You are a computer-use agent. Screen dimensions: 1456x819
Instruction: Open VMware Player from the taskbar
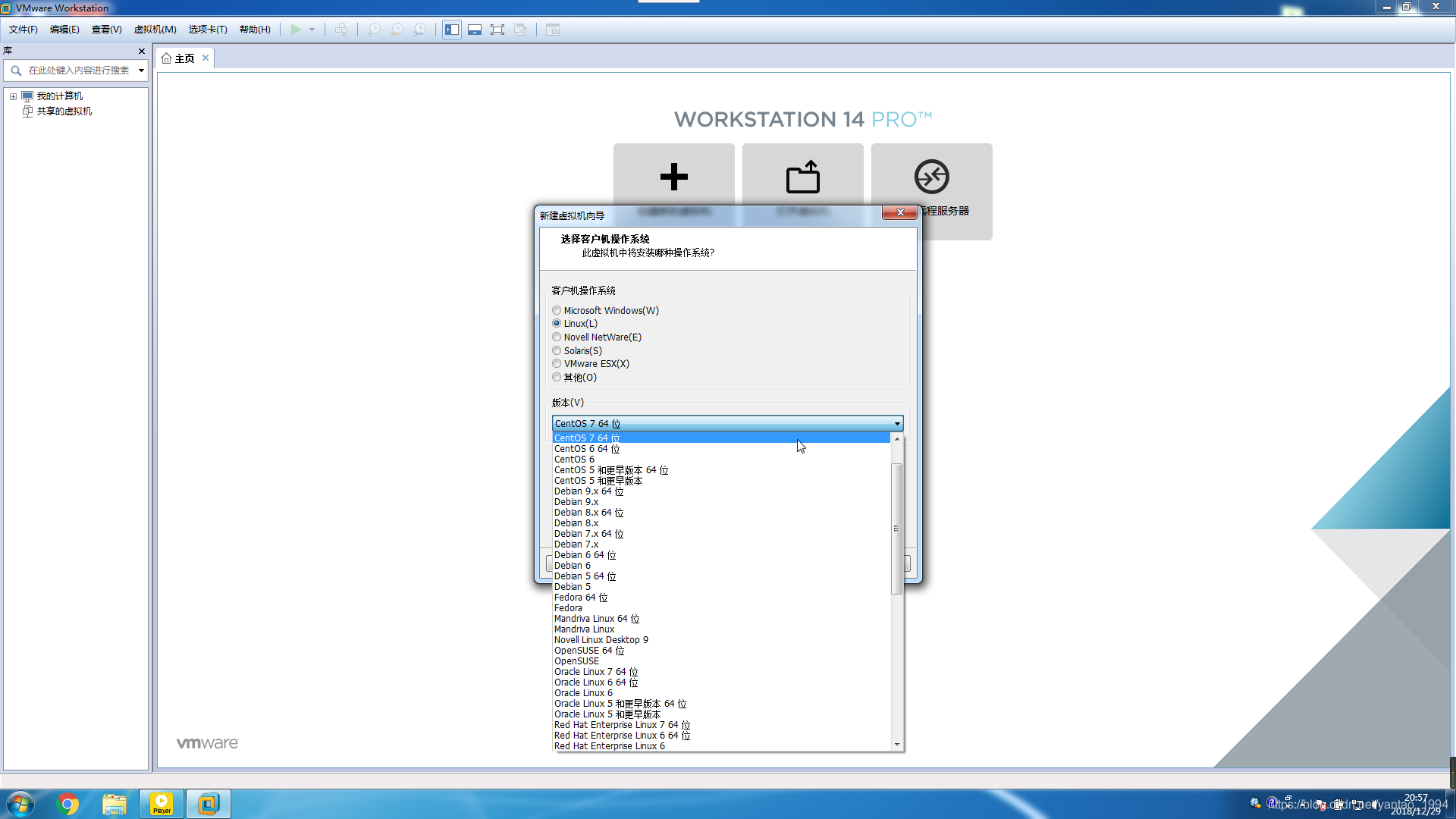[x=162, y=804]
